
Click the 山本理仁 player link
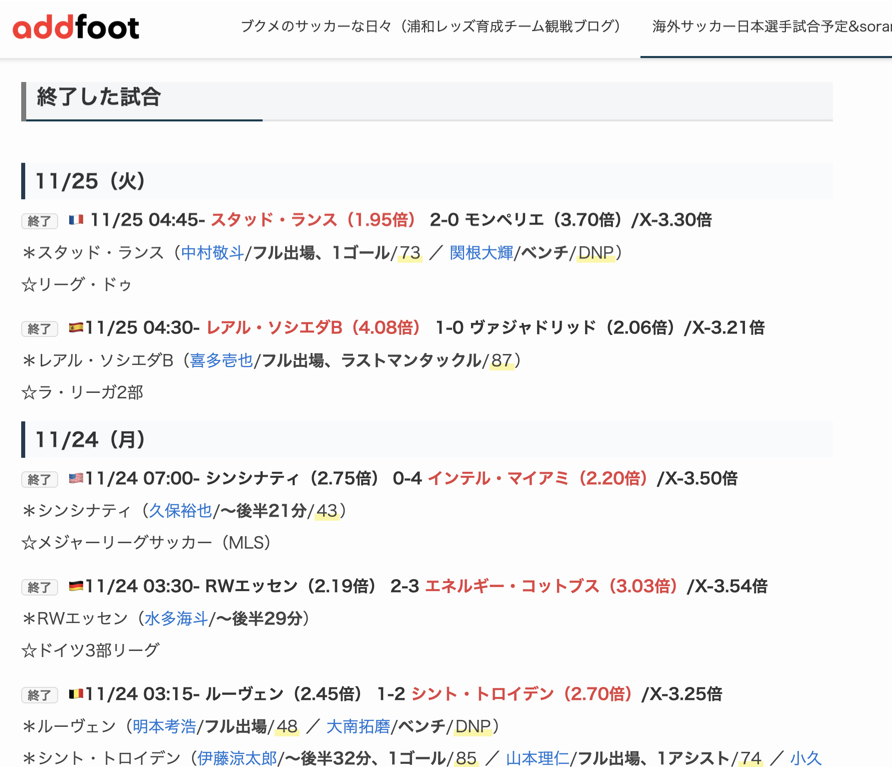pyautogui.click(x=538, y=759)
